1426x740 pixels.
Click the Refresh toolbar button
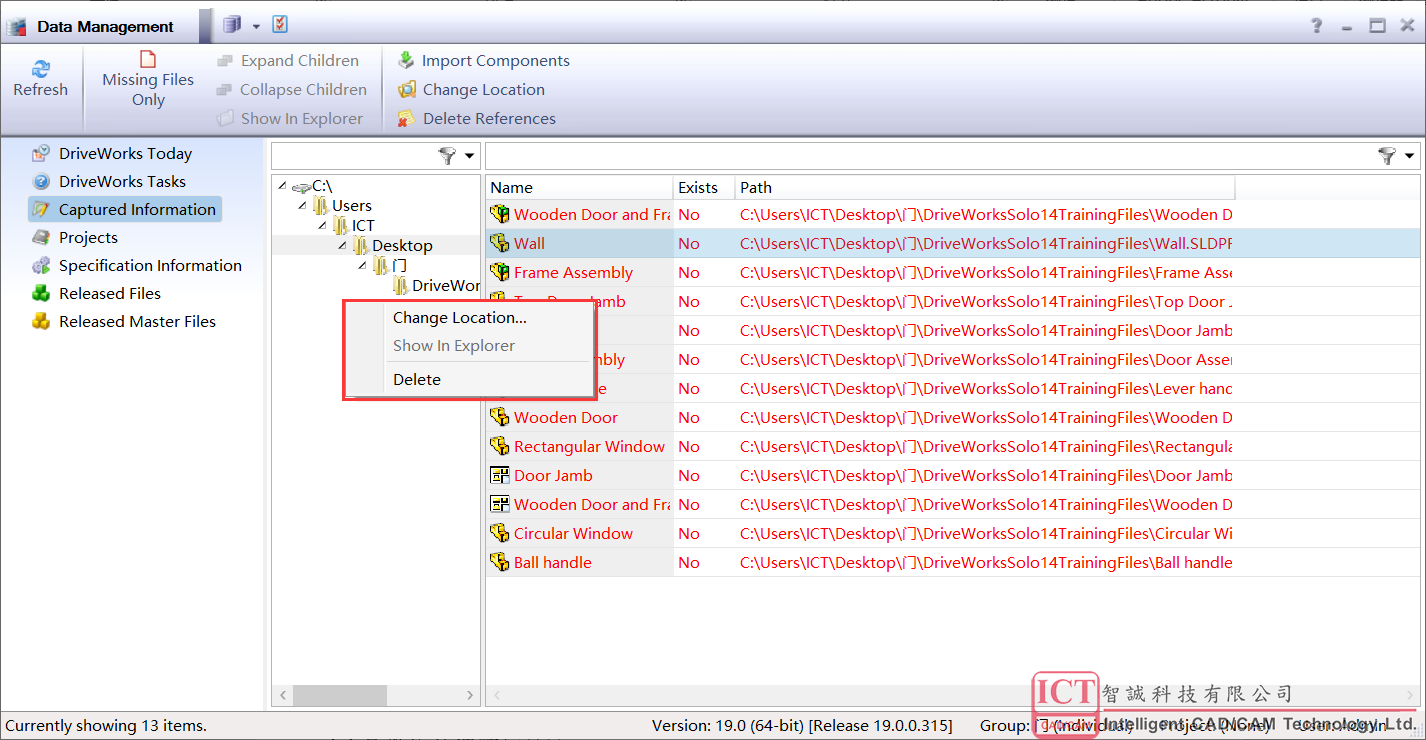point(41,79)
